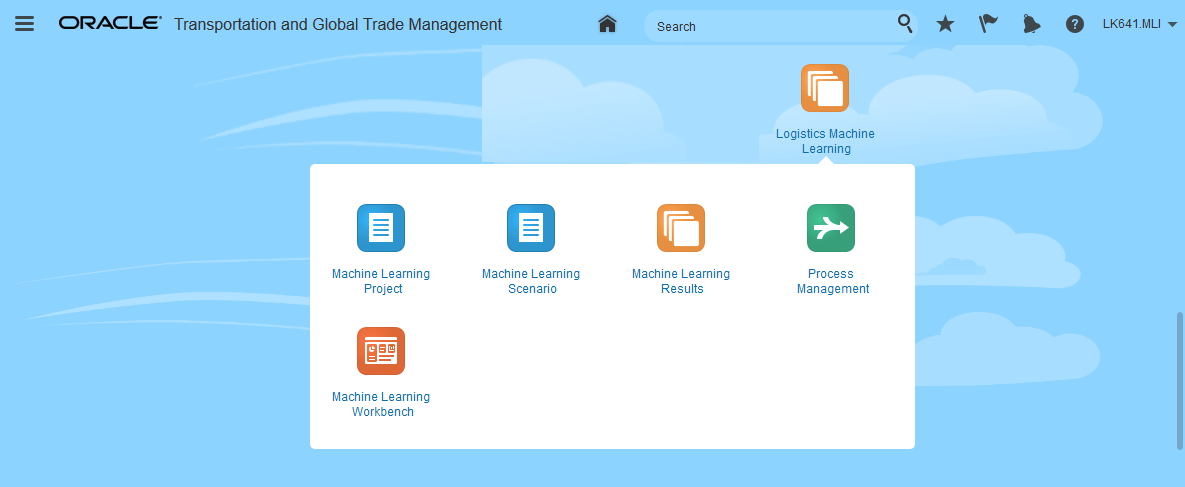
Task: Go to Home via house icon
Action: click(608, 24)
